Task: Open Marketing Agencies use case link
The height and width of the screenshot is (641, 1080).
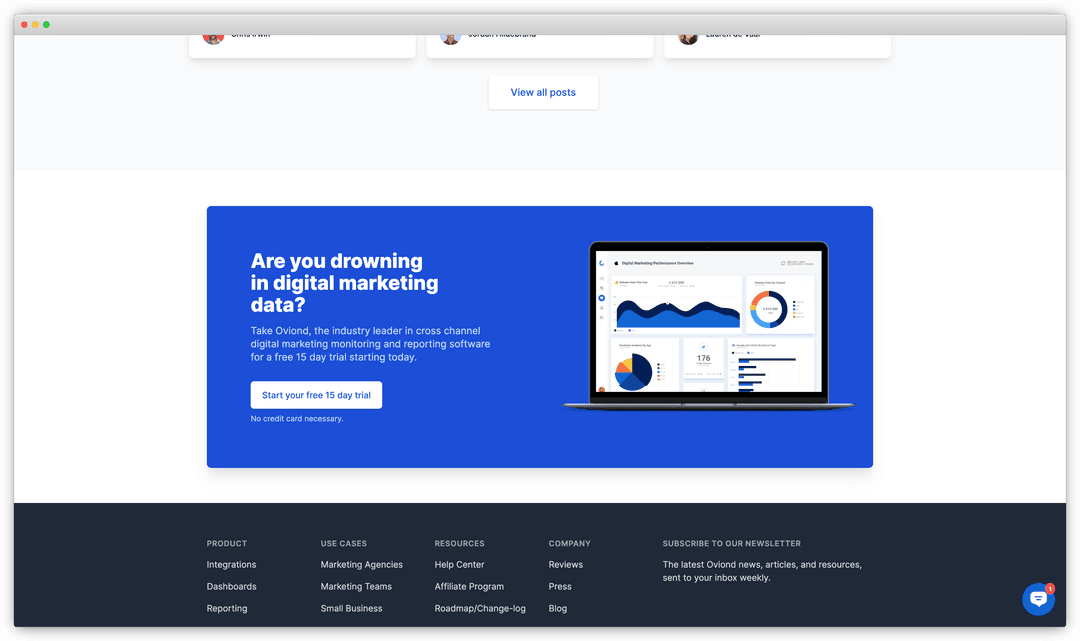Action: click(x=362, y=565)
